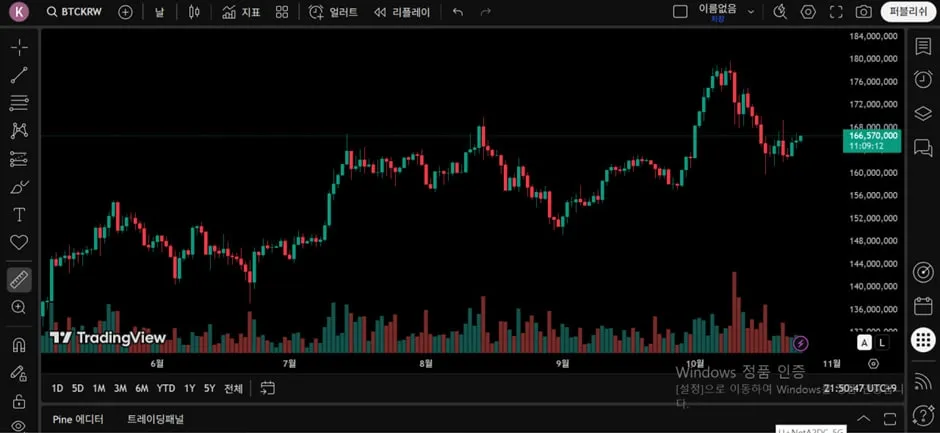
Task: Open the broadcast streams icon
Action: point(923,381)
